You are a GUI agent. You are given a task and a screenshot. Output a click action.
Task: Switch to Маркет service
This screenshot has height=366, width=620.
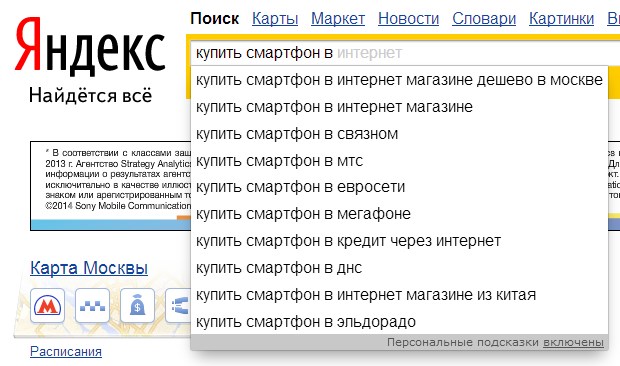[338, 19]
